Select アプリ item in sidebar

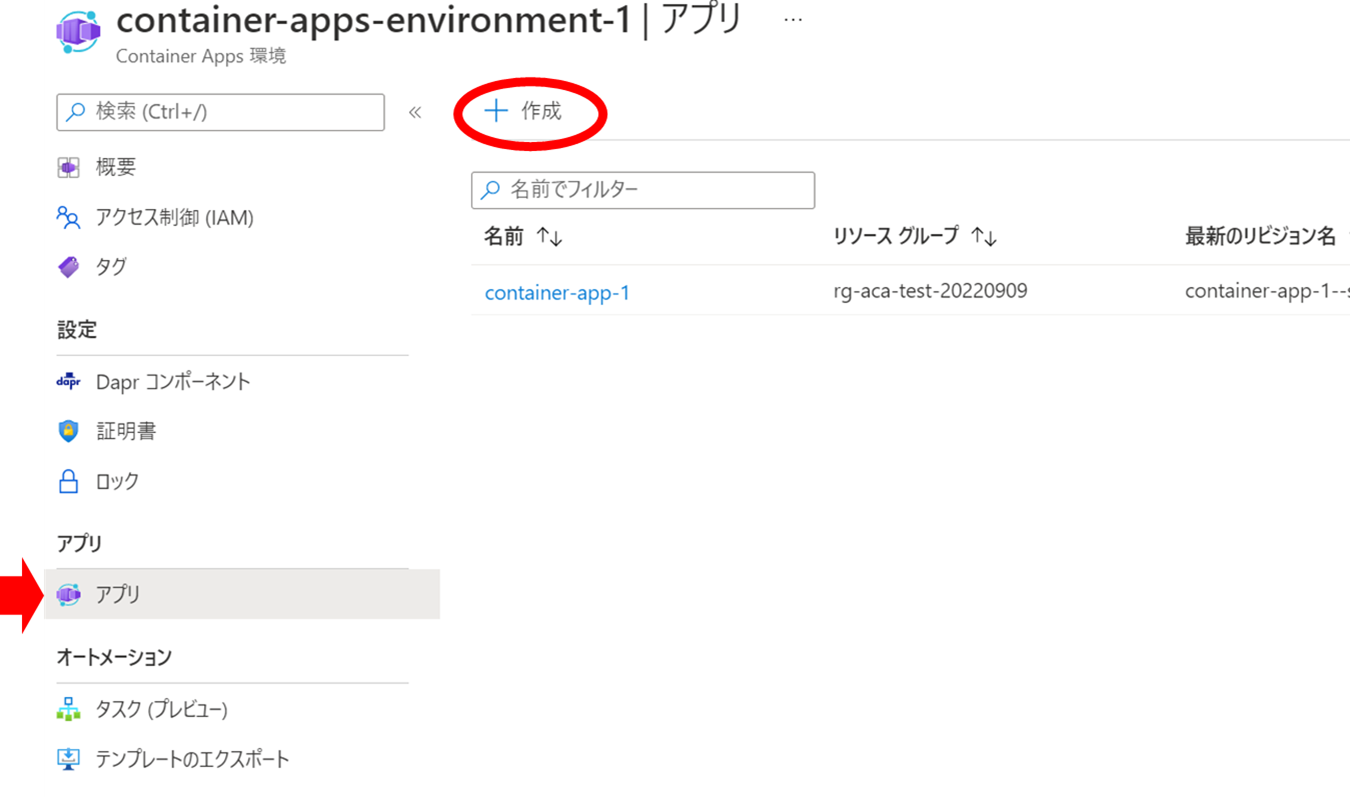click(242, 594)
